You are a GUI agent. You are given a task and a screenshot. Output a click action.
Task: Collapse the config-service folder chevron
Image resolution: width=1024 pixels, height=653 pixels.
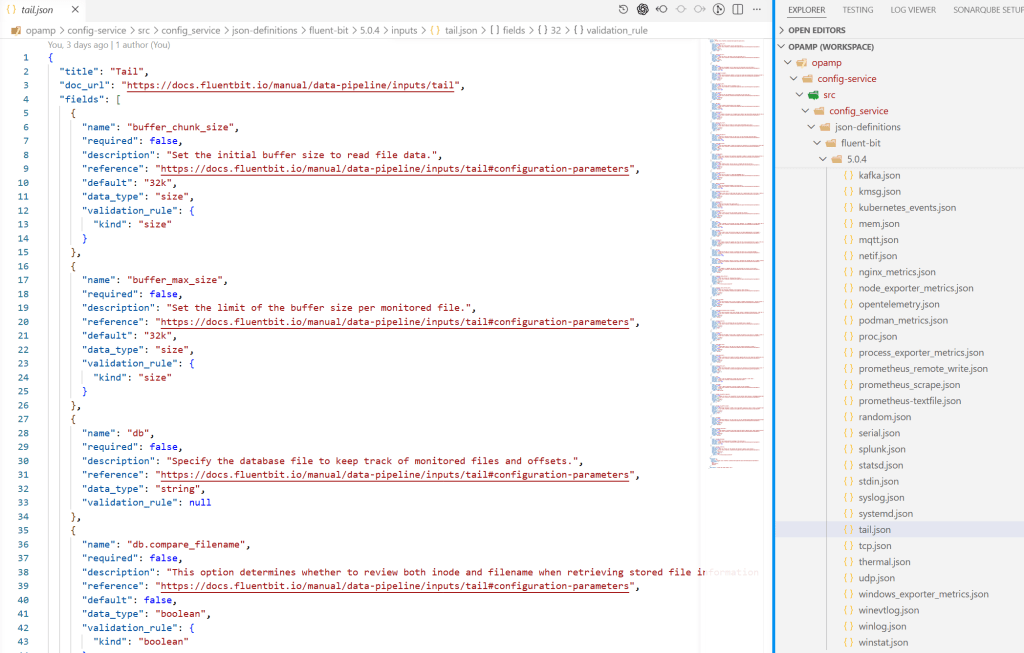(793, 78)
